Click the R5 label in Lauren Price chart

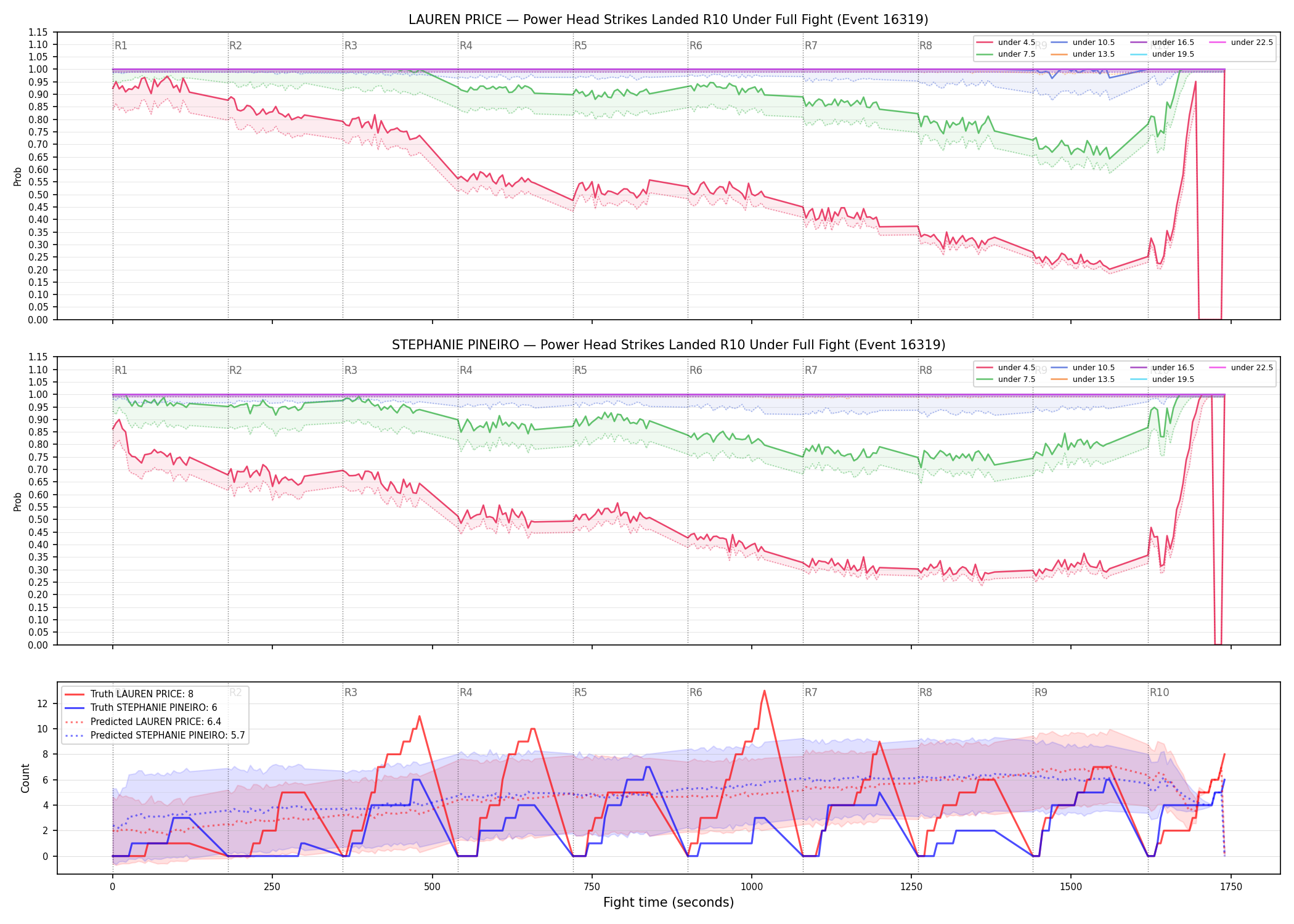click(x=580, y=46)
